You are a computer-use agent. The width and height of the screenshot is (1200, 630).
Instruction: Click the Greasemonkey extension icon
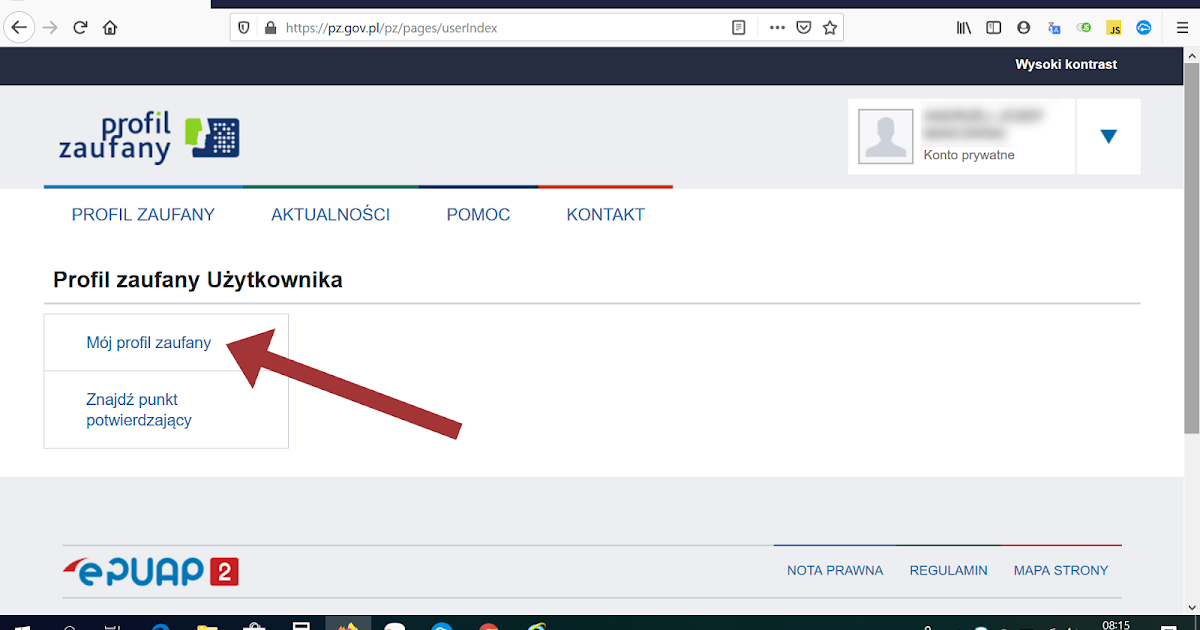pyautogui.click(x=1083, y=27)
